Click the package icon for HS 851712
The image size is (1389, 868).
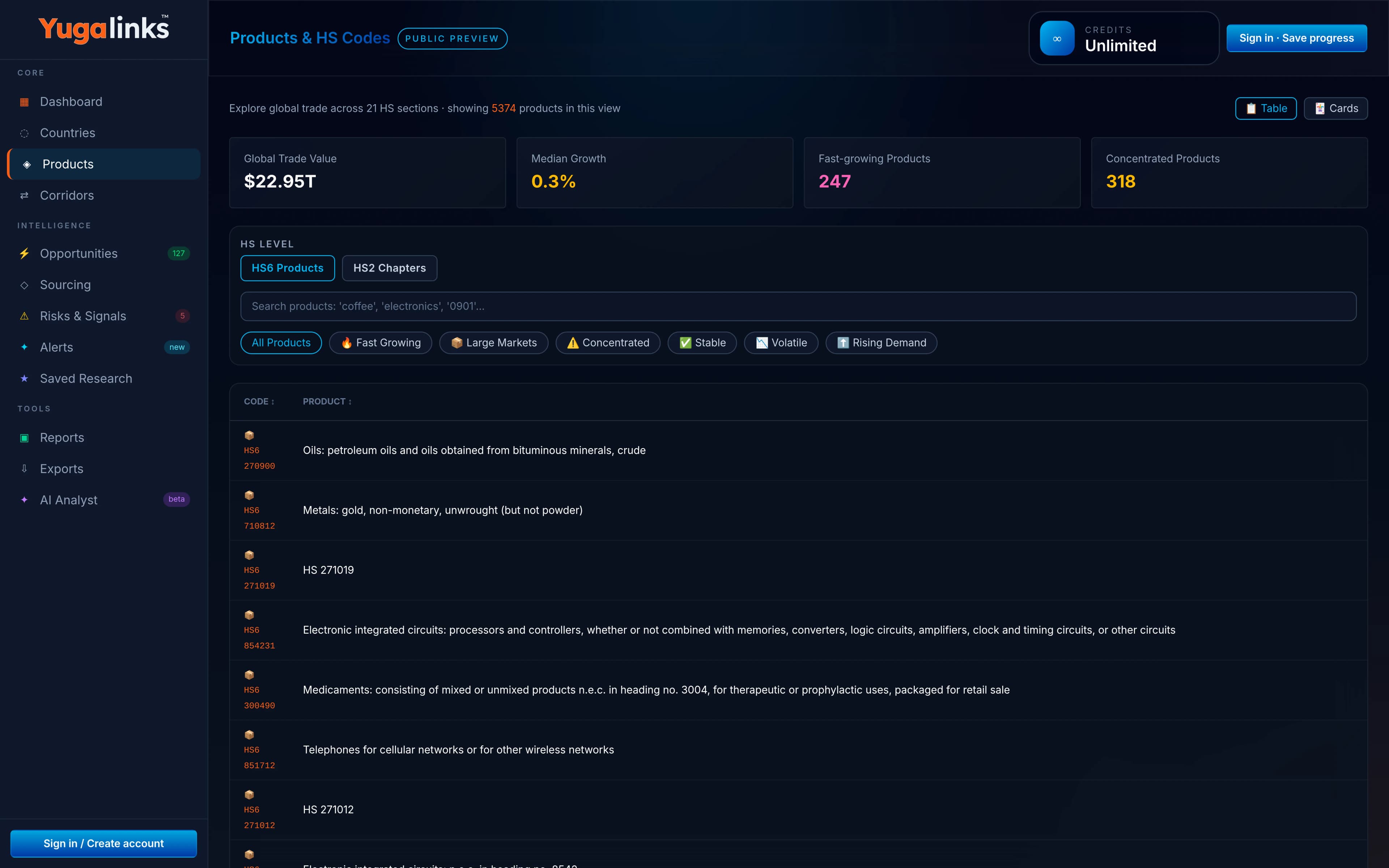coord(249,735)
